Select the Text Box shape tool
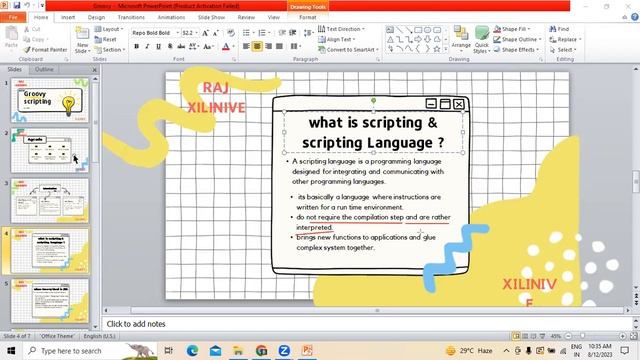Viewport: 640px width, 360px height. point(390,30)
